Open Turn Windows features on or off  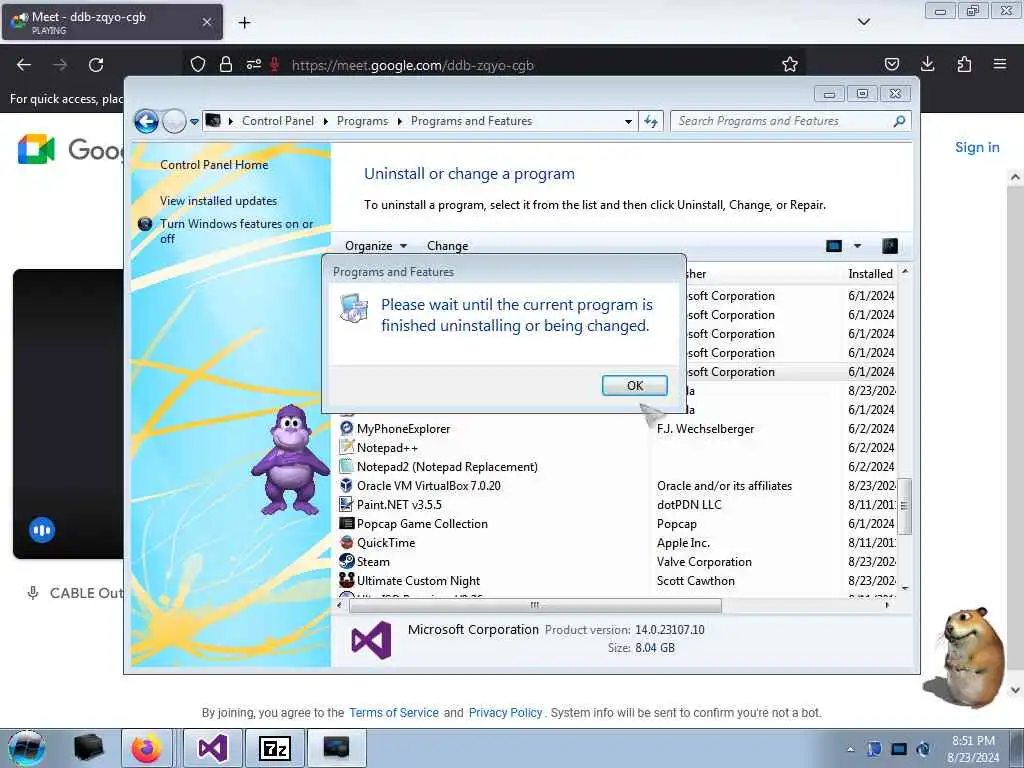pyautogui.click(x=236, y=231)
